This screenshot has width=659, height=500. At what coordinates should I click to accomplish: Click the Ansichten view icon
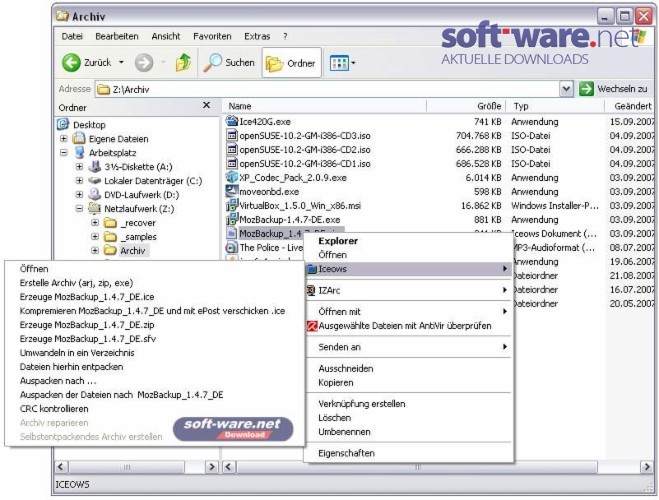(x=339, y=63)
